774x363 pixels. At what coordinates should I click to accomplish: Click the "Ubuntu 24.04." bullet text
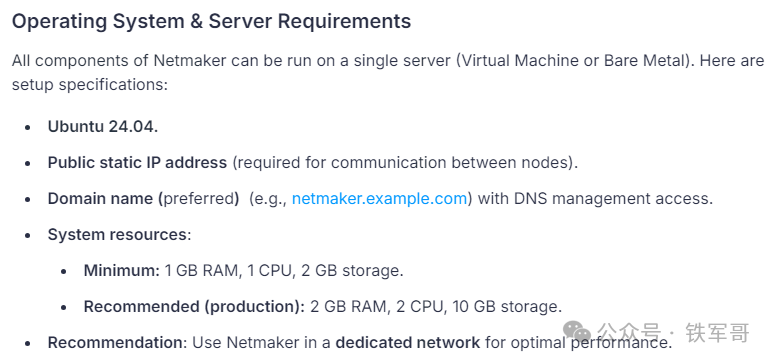103,126
